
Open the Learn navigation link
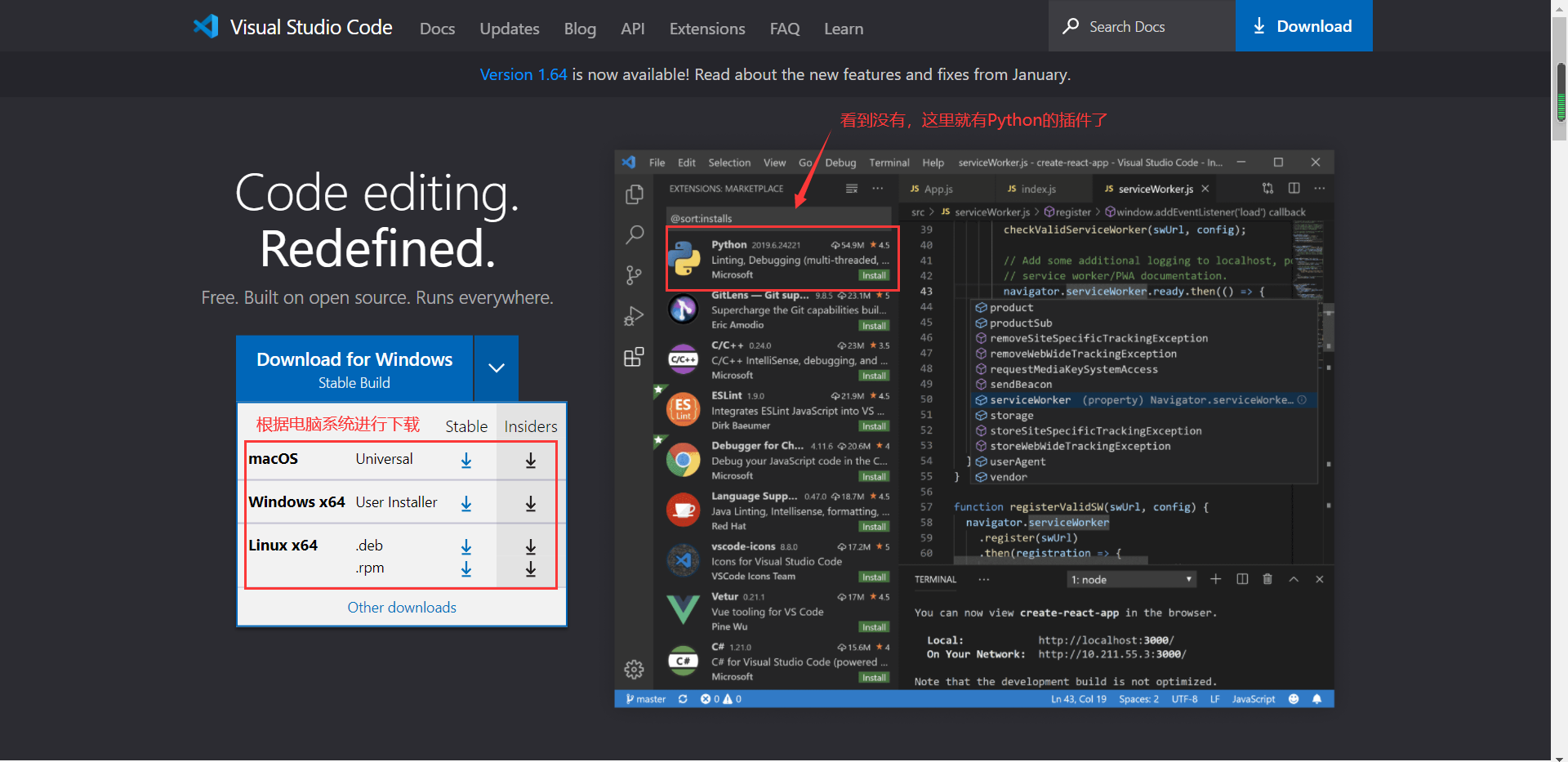(x=844, y=29)
